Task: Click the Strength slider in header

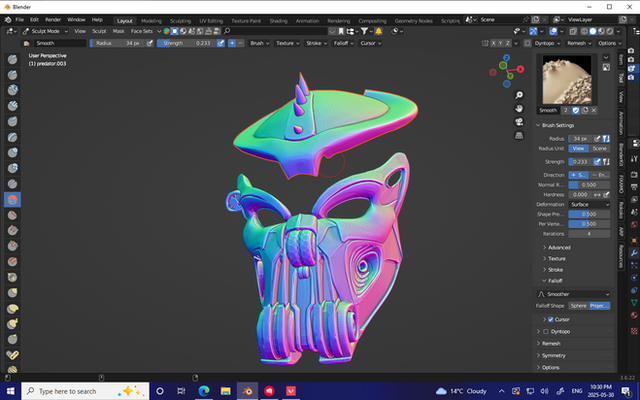Action: [188, 44]
